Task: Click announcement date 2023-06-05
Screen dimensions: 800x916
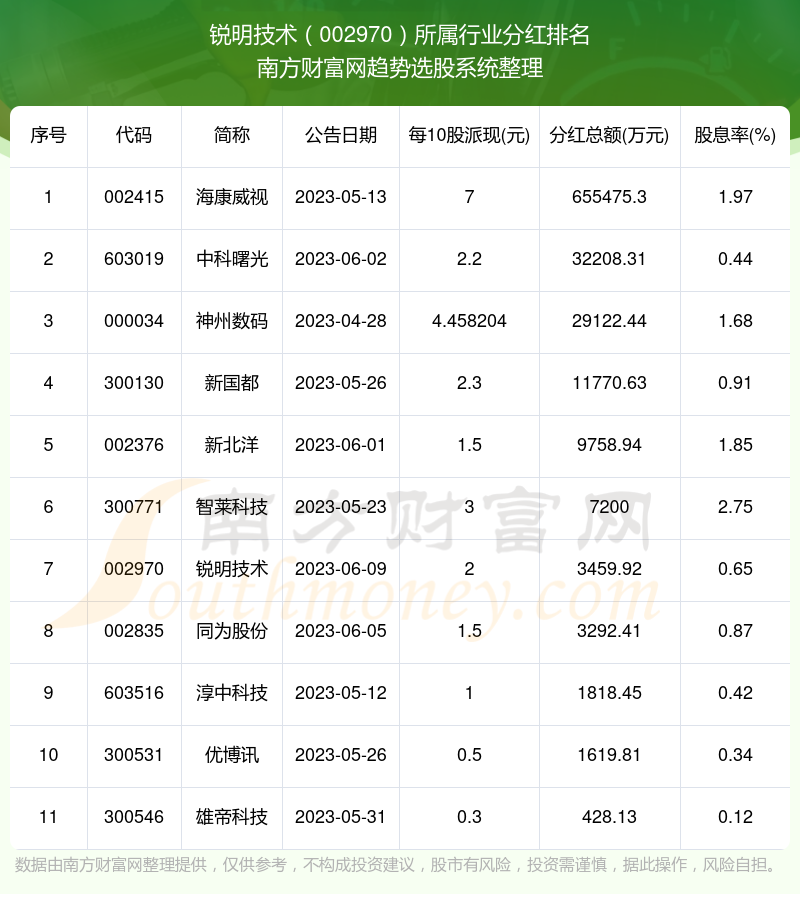Action: click(x=341, y=630)
